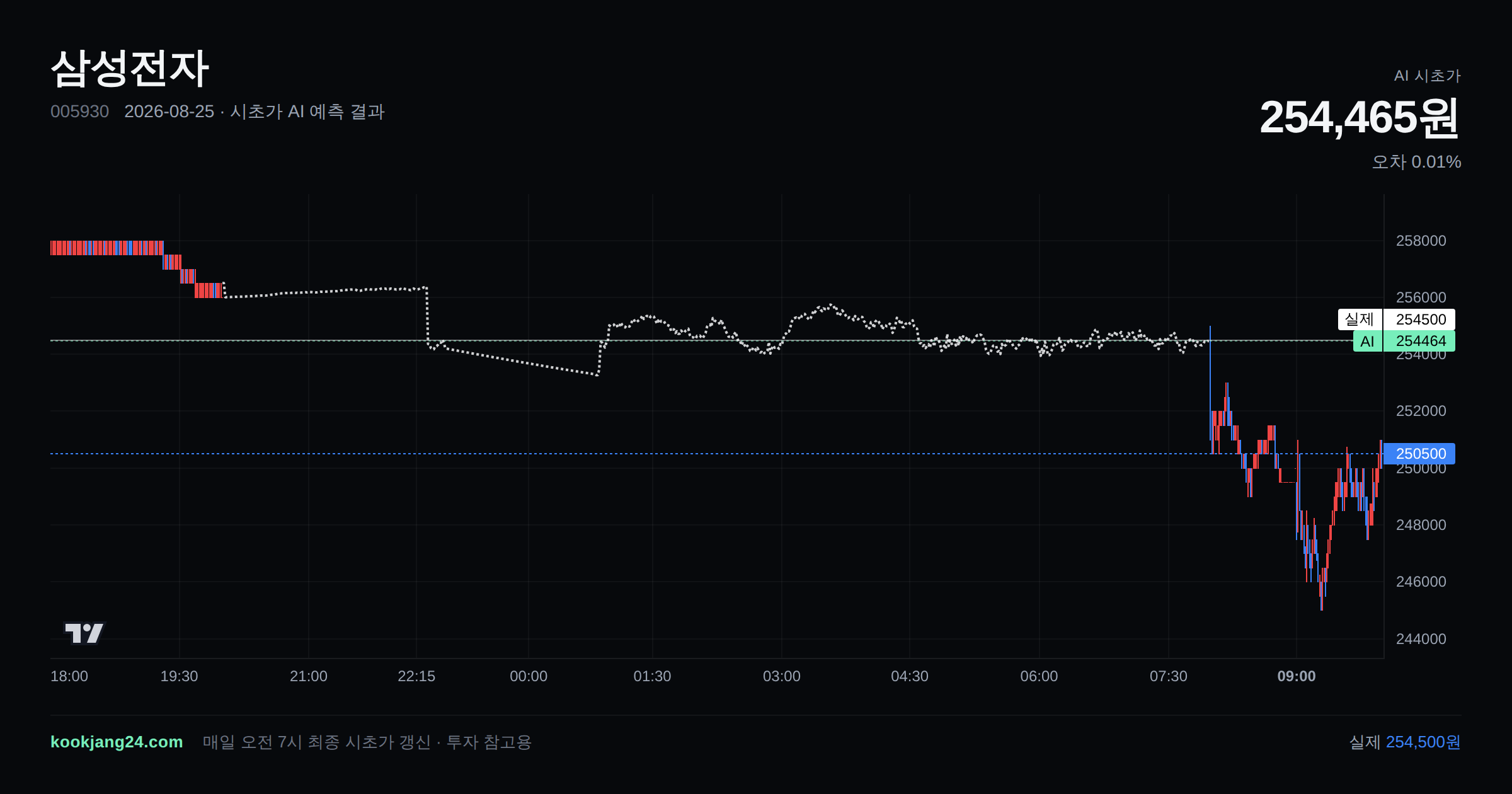The image size is (1512, 794).
Task: Click the 246000 price axis label
Action: point(1421,582)
